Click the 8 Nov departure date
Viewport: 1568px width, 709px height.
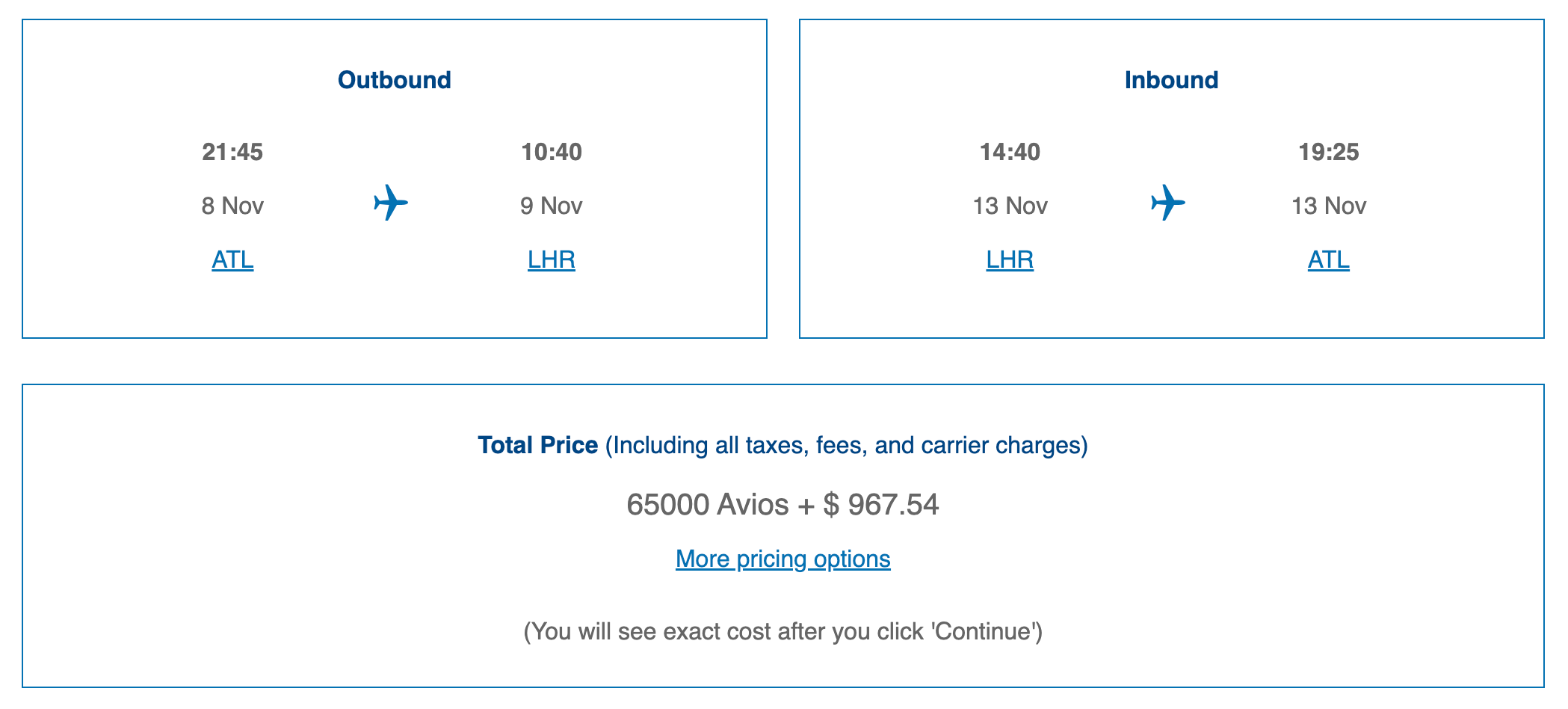232,206
